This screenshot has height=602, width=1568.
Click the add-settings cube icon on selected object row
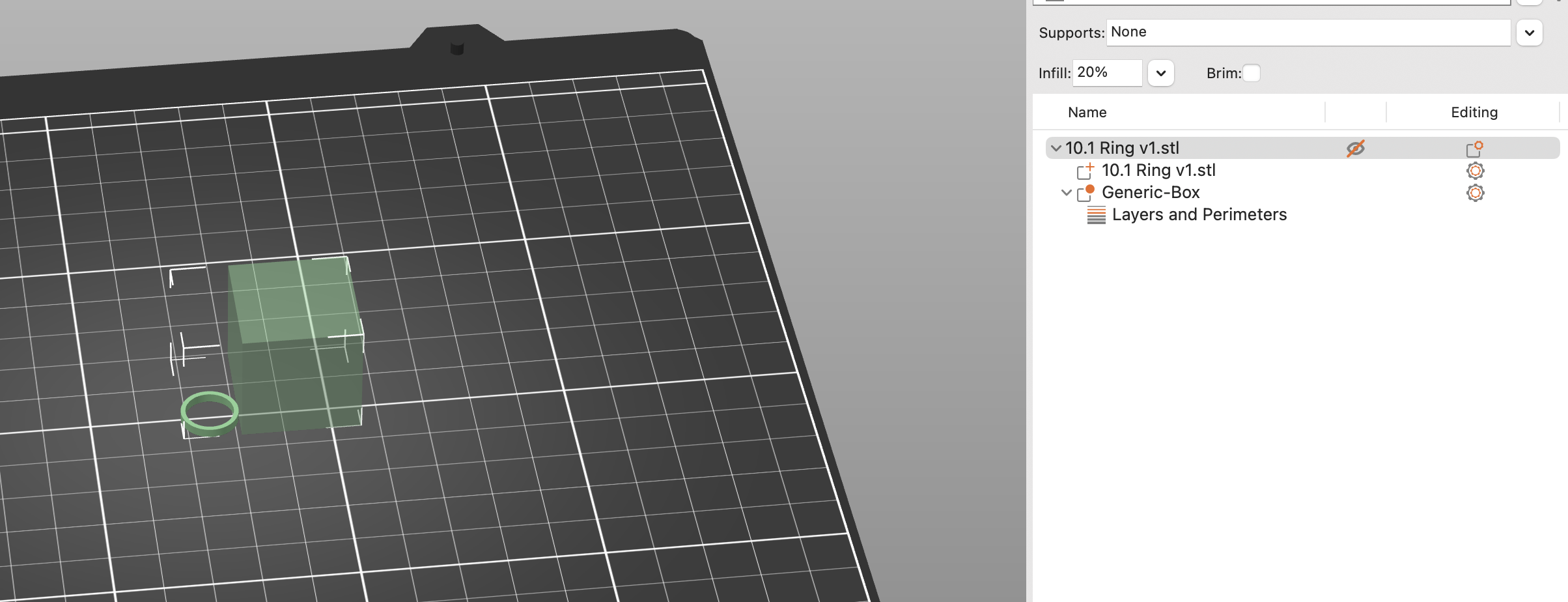point(1475,148)
